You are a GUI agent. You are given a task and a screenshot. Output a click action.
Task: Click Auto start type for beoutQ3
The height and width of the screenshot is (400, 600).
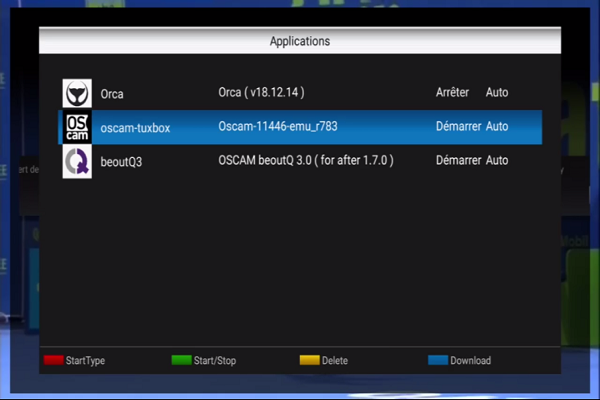497,160
